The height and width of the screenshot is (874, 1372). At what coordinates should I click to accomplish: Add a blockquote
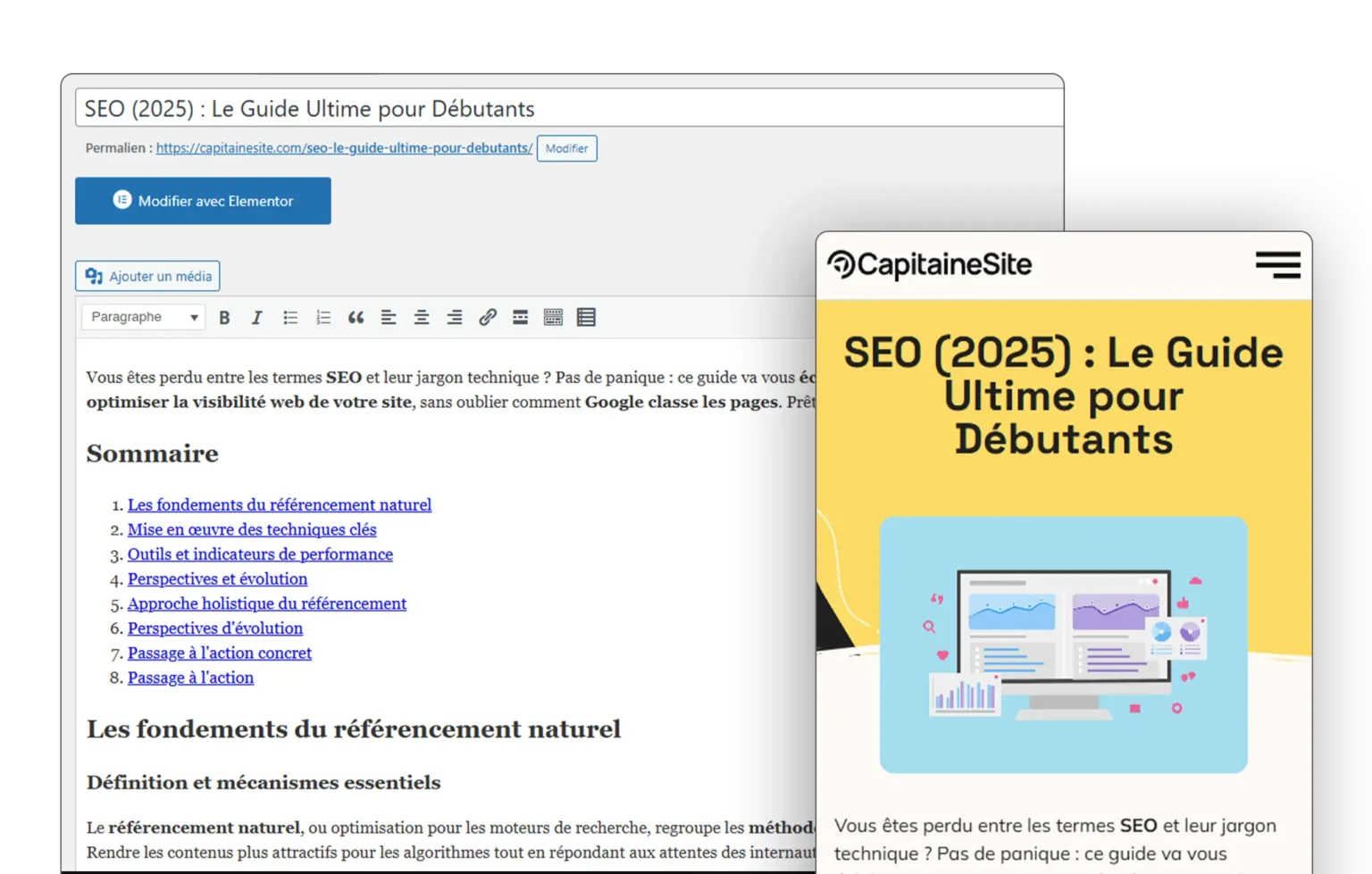pos(356,318)
